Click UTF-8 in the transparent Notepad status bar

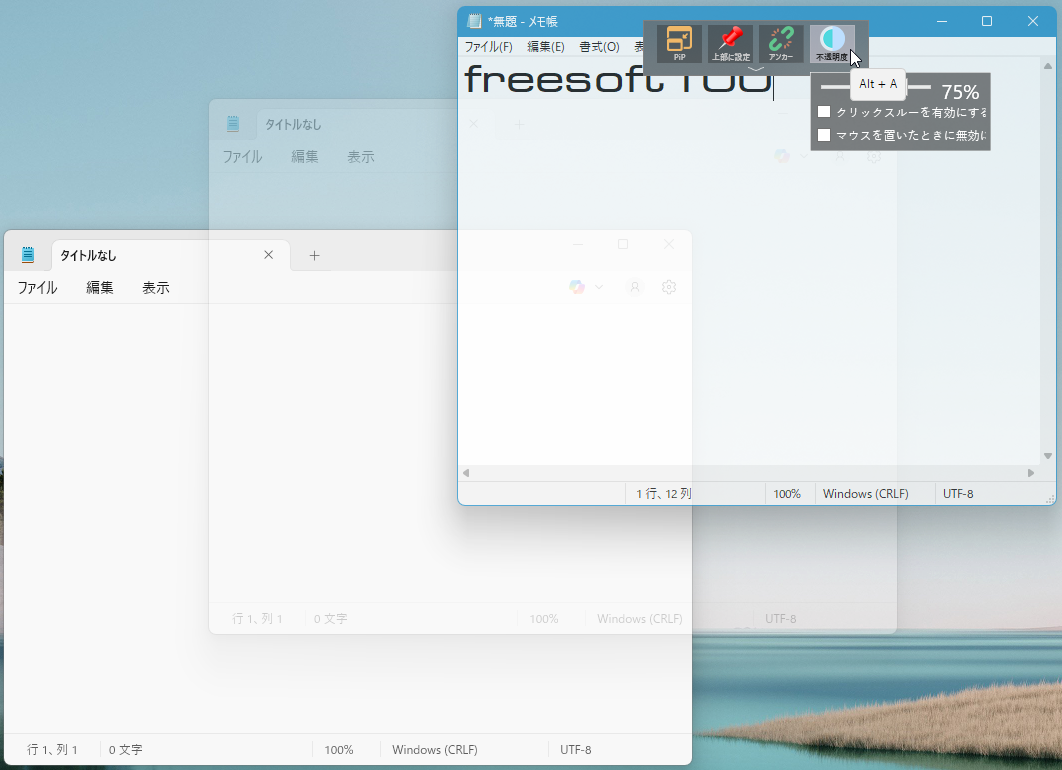coord(780,618)
